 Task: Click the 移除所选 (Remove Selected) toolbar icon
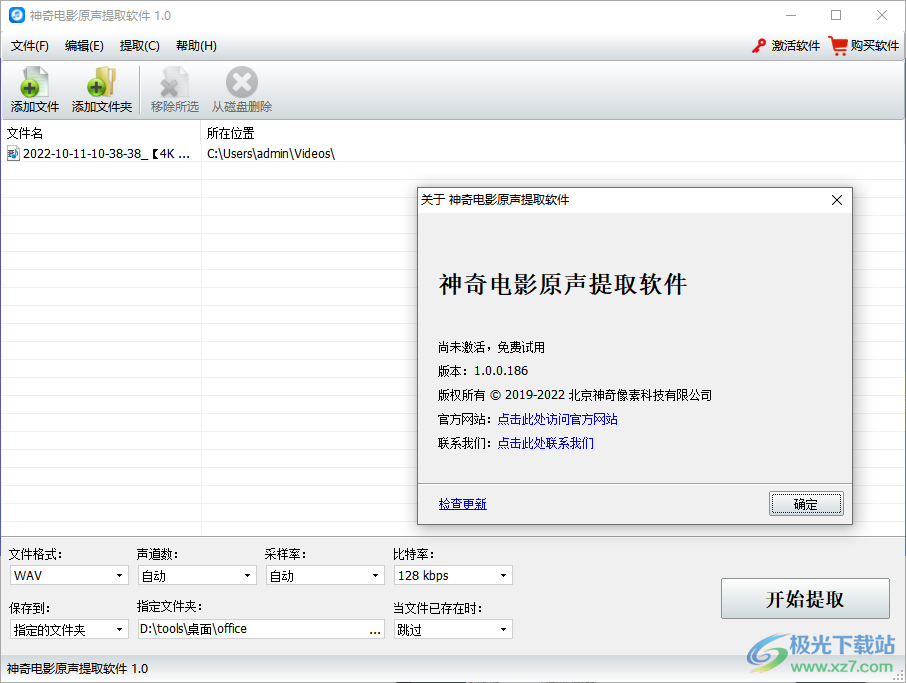(x=175, y=83)
